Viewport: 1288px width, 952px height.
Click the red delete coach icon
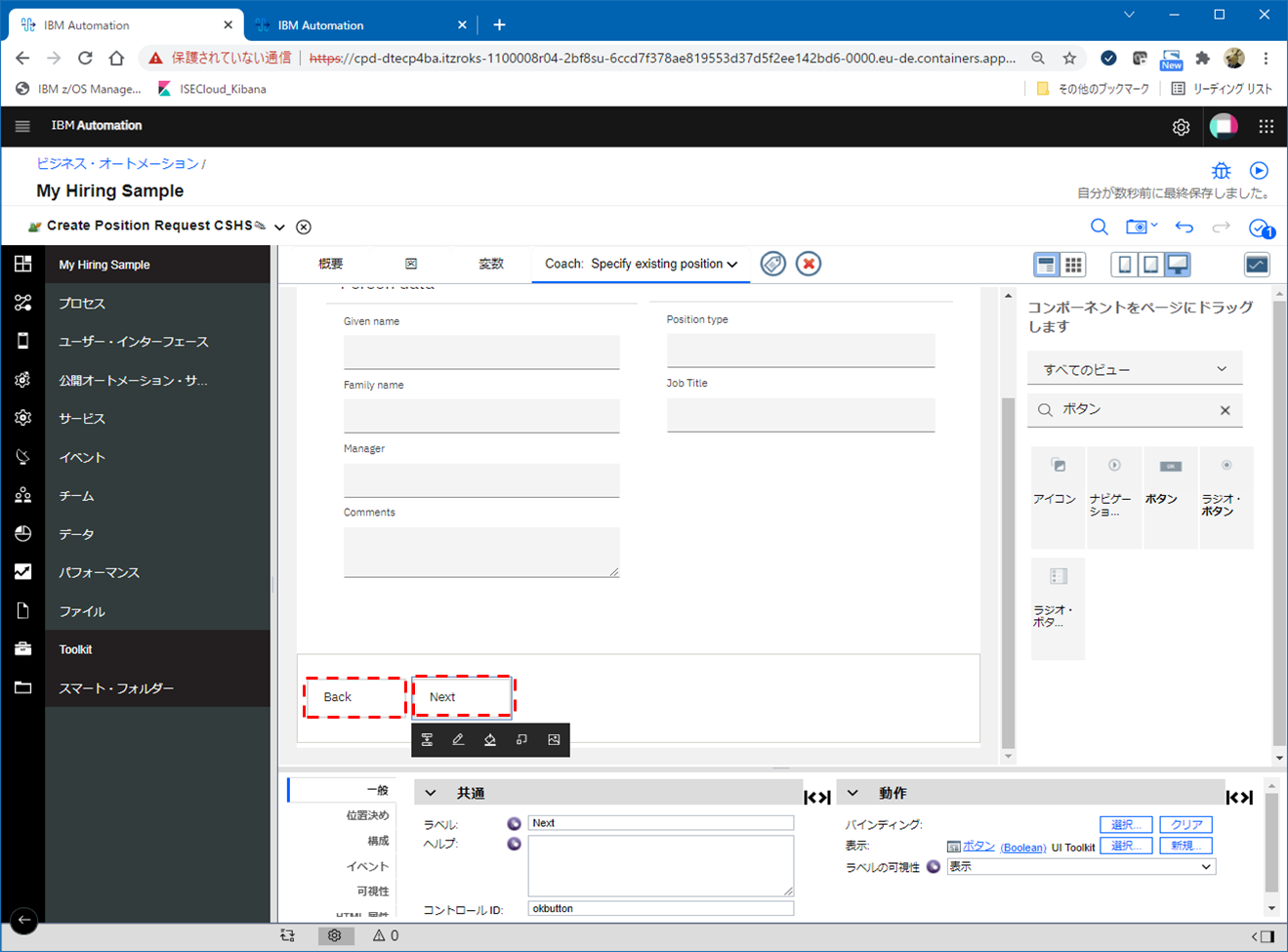809,264
